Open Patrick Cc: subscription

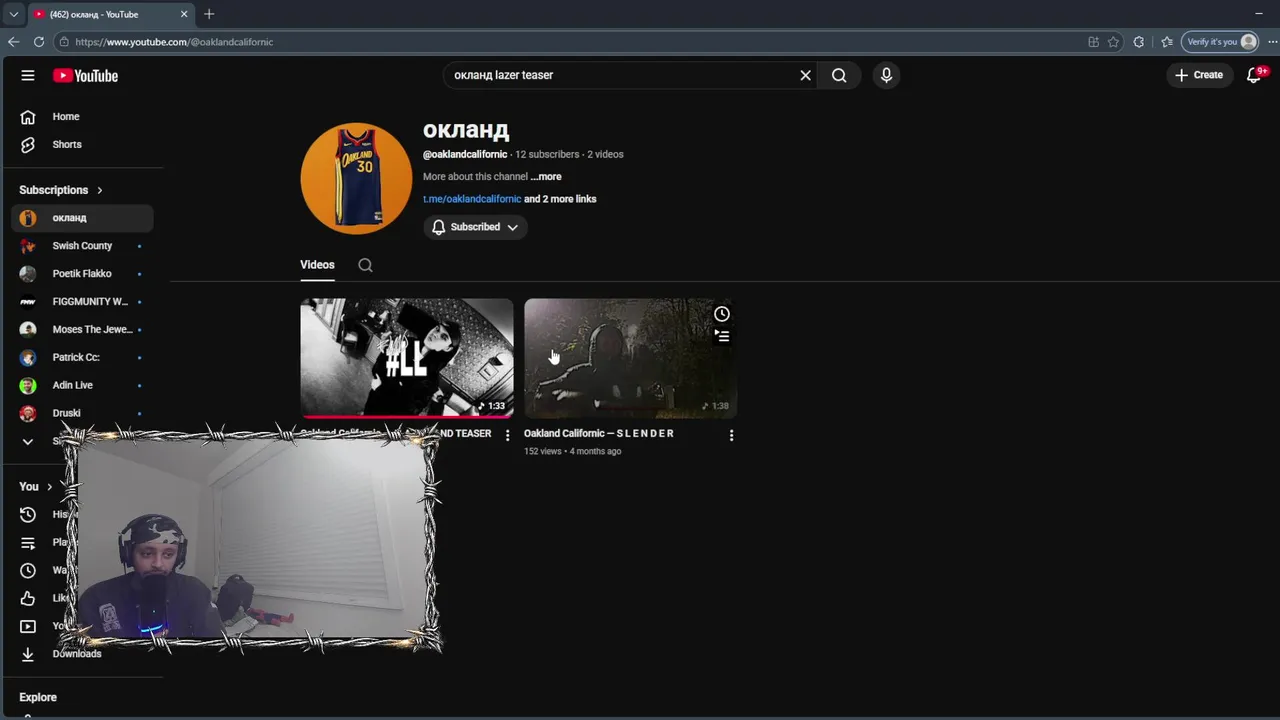click(x=83, y=357)
